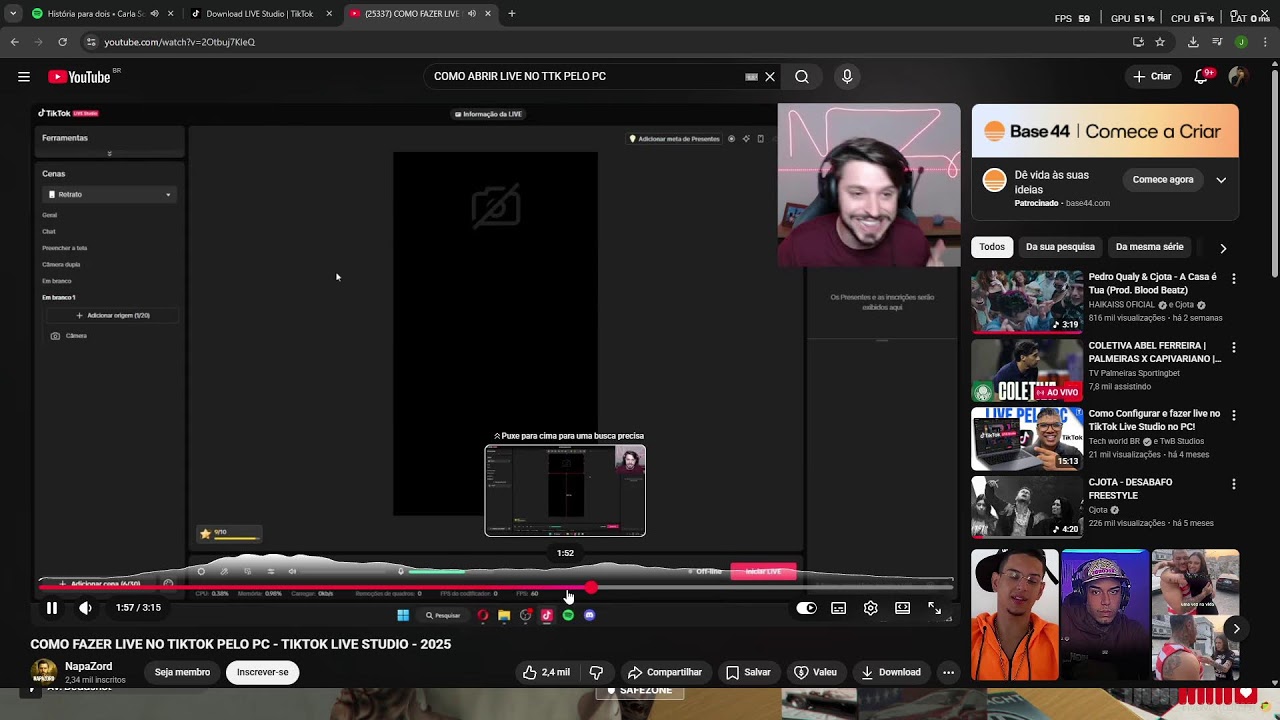This screenshot has height=720, width=1280.
Task: Open the Chrome profile avatar J
Action: tap(1241, 42)
